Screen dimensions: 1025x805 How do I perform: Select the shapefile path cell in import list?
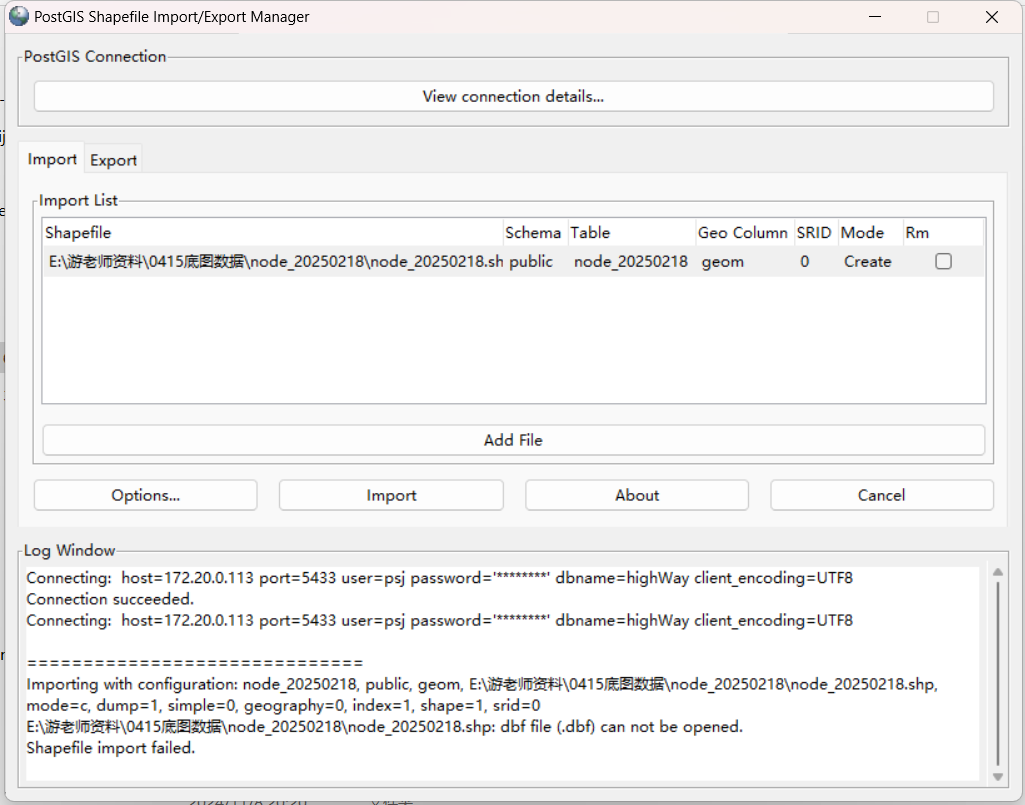(274, 262)
